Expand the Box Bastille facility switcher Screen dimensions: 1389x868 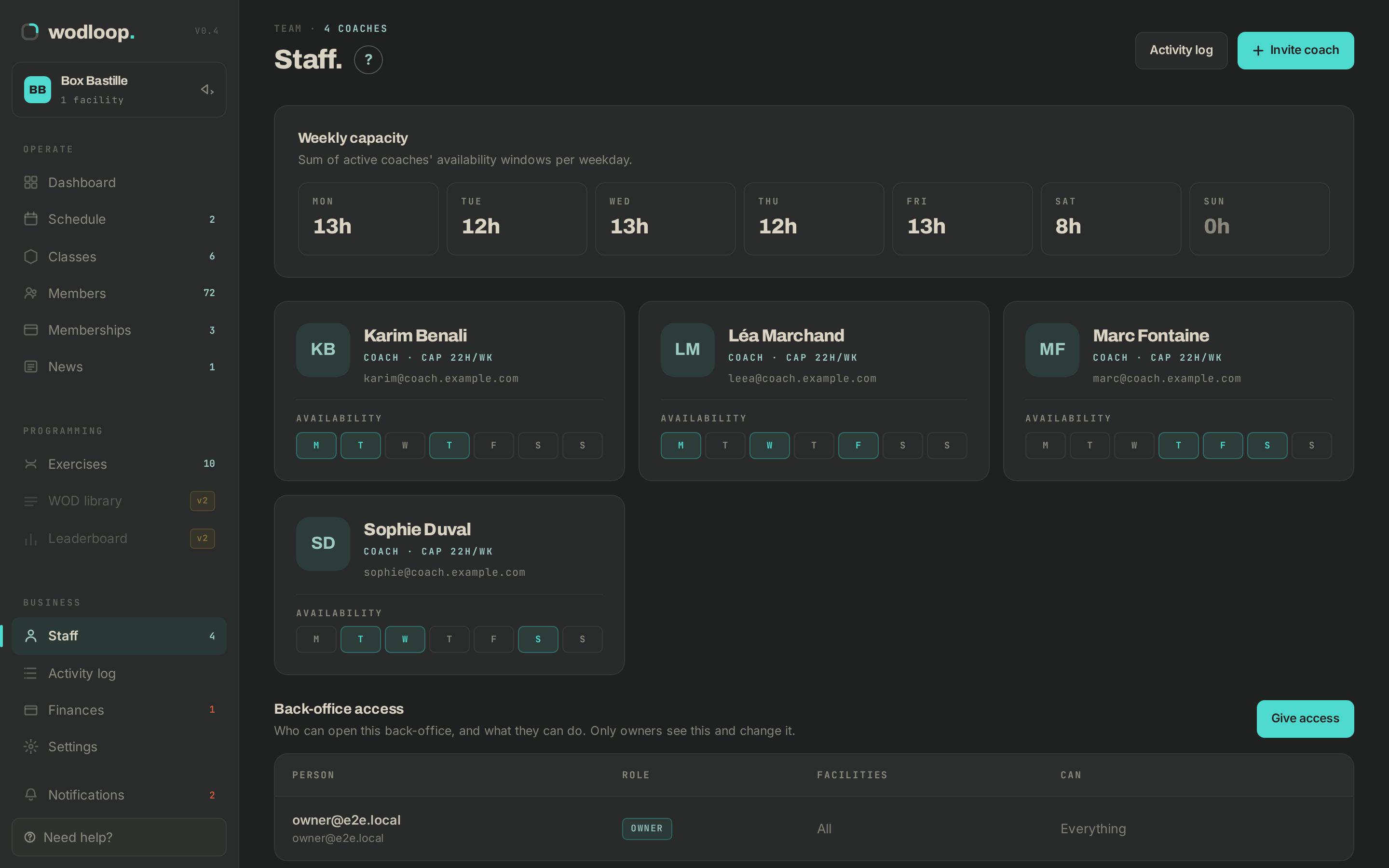pos(119,90)
